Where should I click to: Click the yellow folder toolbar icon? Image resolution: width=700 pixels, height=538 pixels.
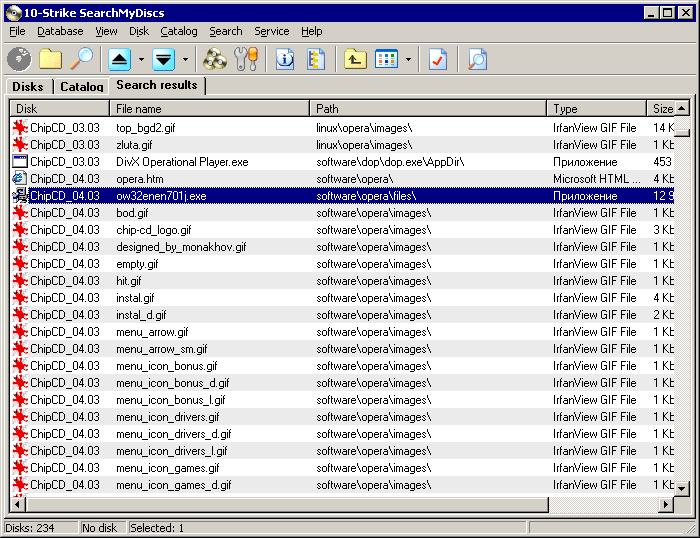point(50,59)
